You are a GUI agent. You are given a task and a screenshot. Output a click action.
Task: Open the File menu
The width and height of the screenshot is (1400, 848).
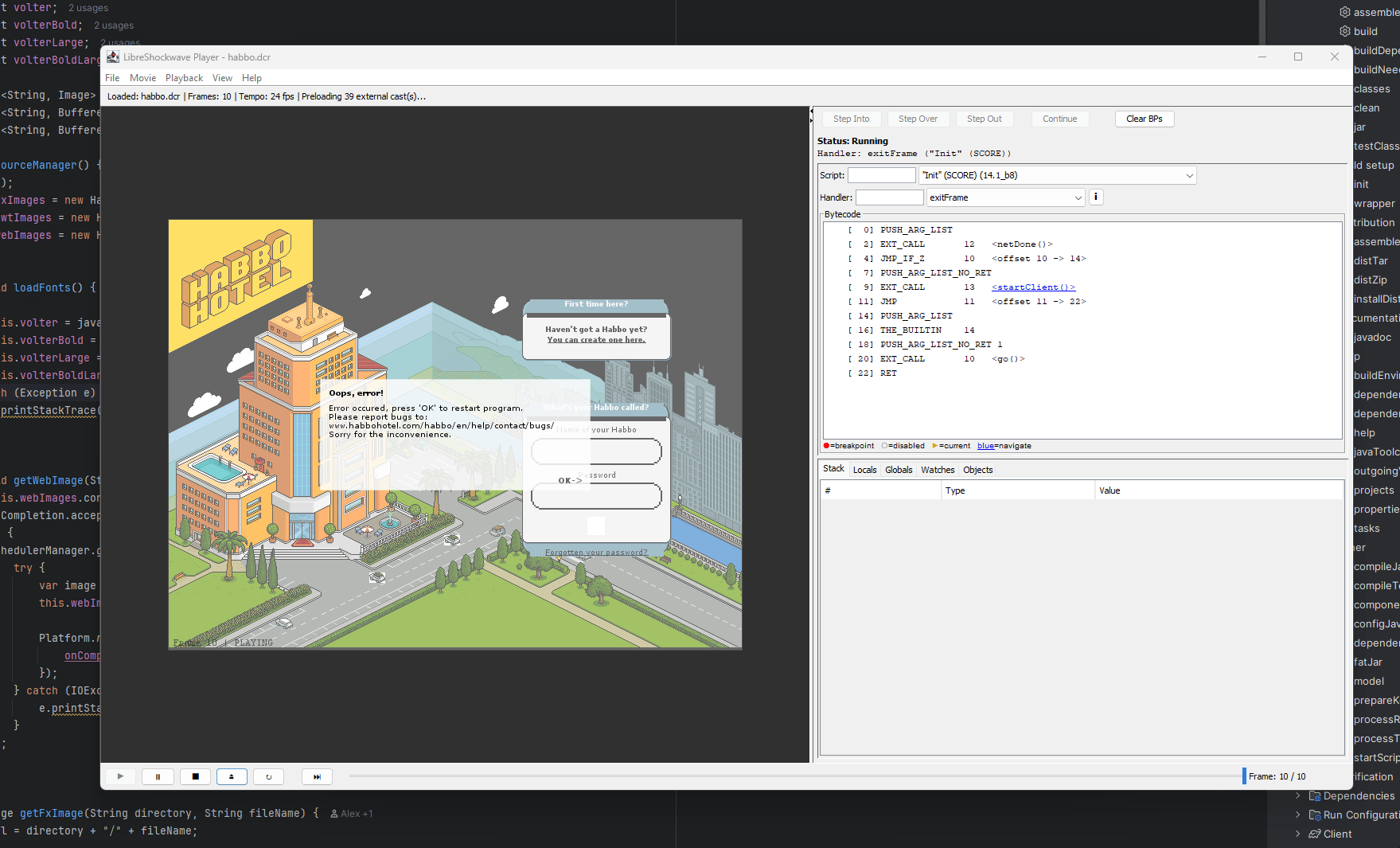coord(112,78)
